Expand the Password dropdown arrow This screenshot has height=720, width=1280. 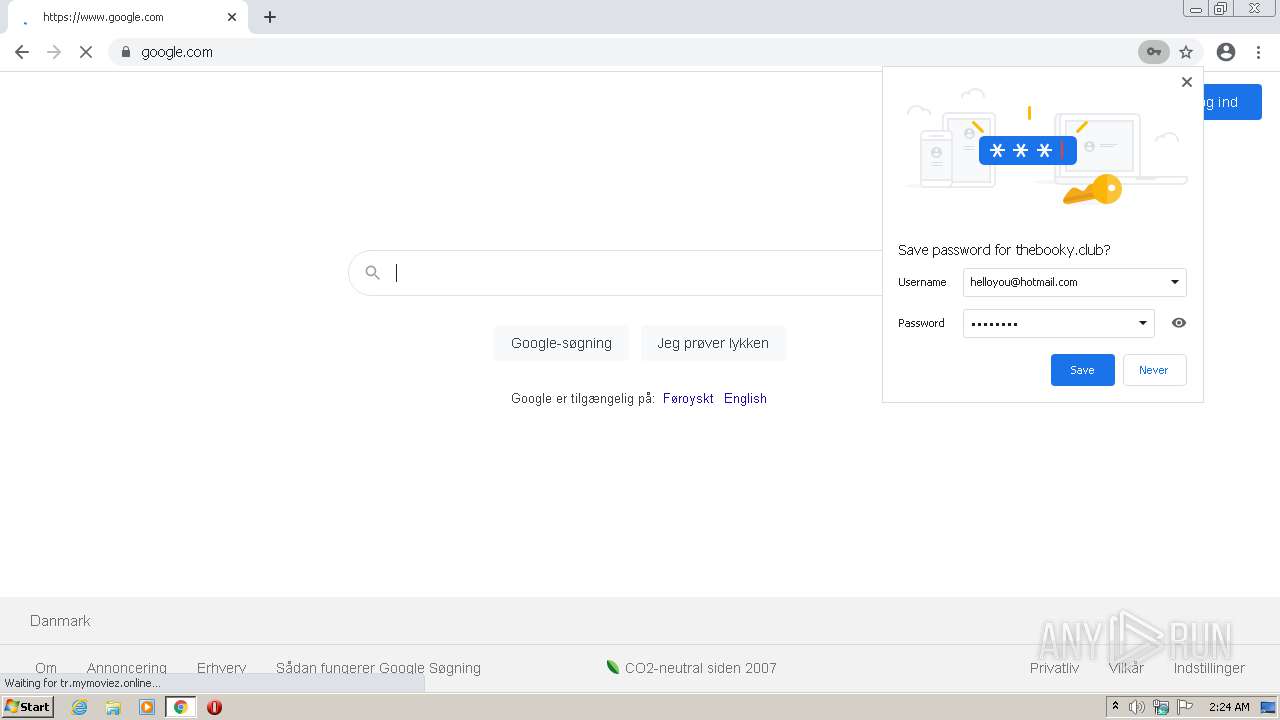[x=1143, y=323]
